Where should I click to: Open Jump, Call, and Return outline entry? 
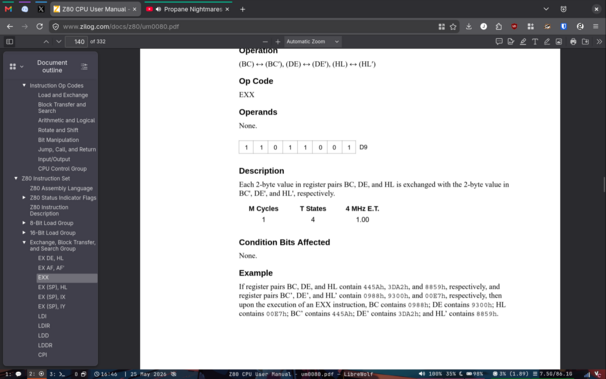[67, 150]
